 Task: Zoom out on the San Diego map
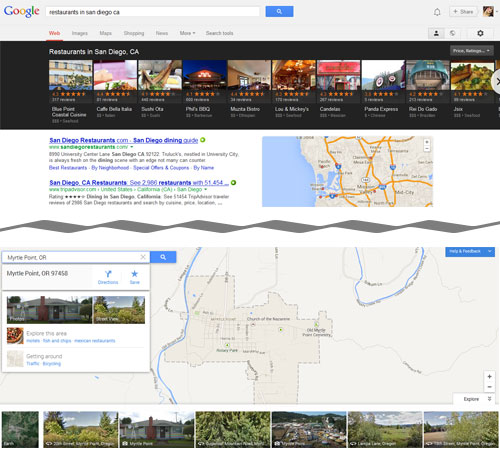click(427, 148)
